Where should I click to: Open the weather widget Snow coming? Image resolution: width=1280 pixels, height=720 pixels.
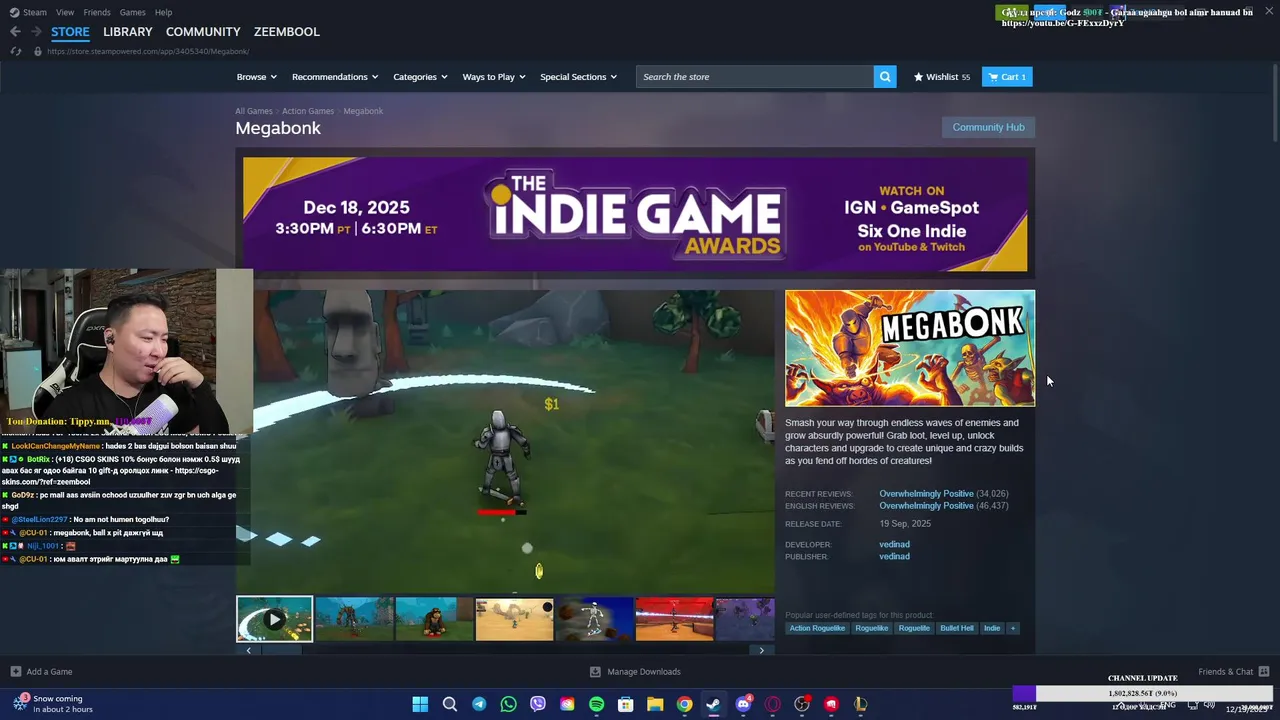click(x=54, y=704)
